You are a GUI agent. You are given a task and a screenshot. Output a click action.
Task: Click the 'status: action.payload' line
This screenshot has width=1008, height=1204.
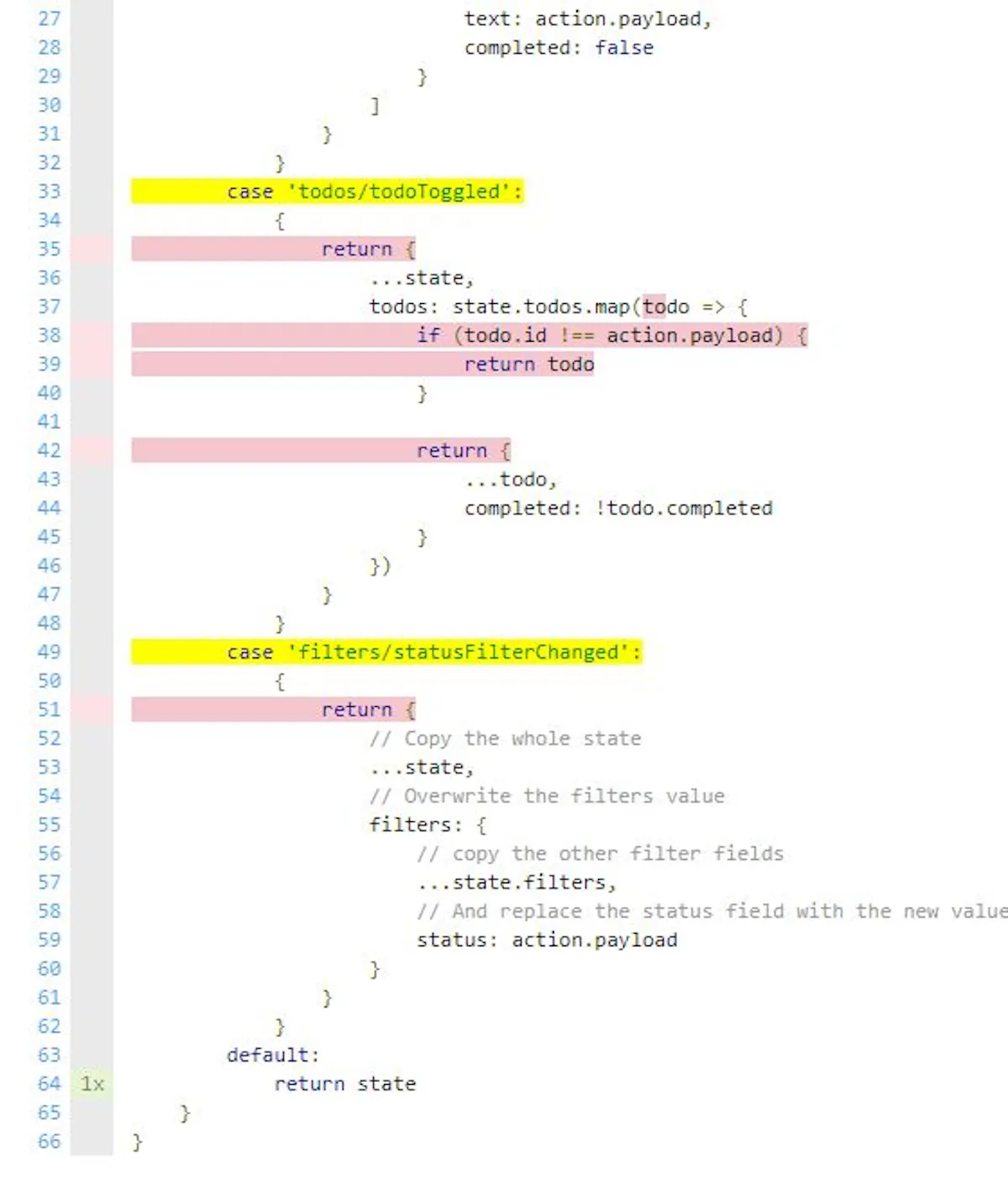pyautogui.click(x=547, y=940)
